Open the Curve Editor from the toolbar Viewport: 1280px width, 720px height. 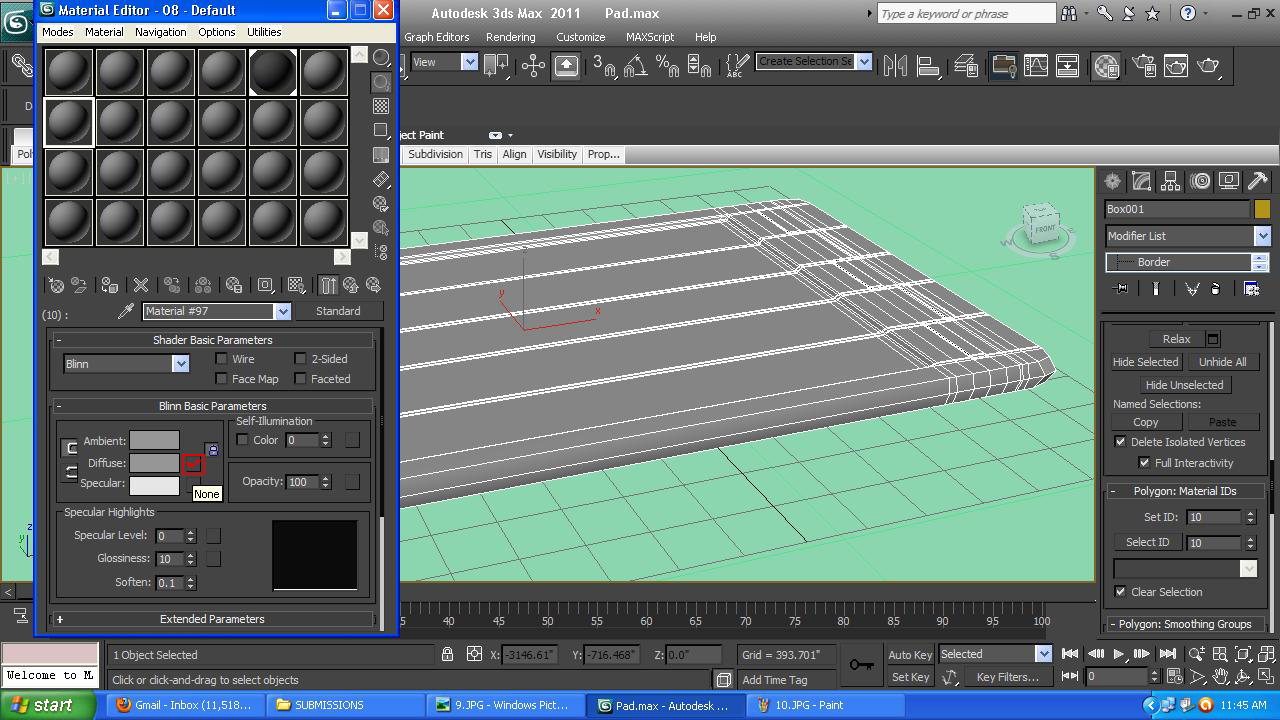(x=1036, y=66)
